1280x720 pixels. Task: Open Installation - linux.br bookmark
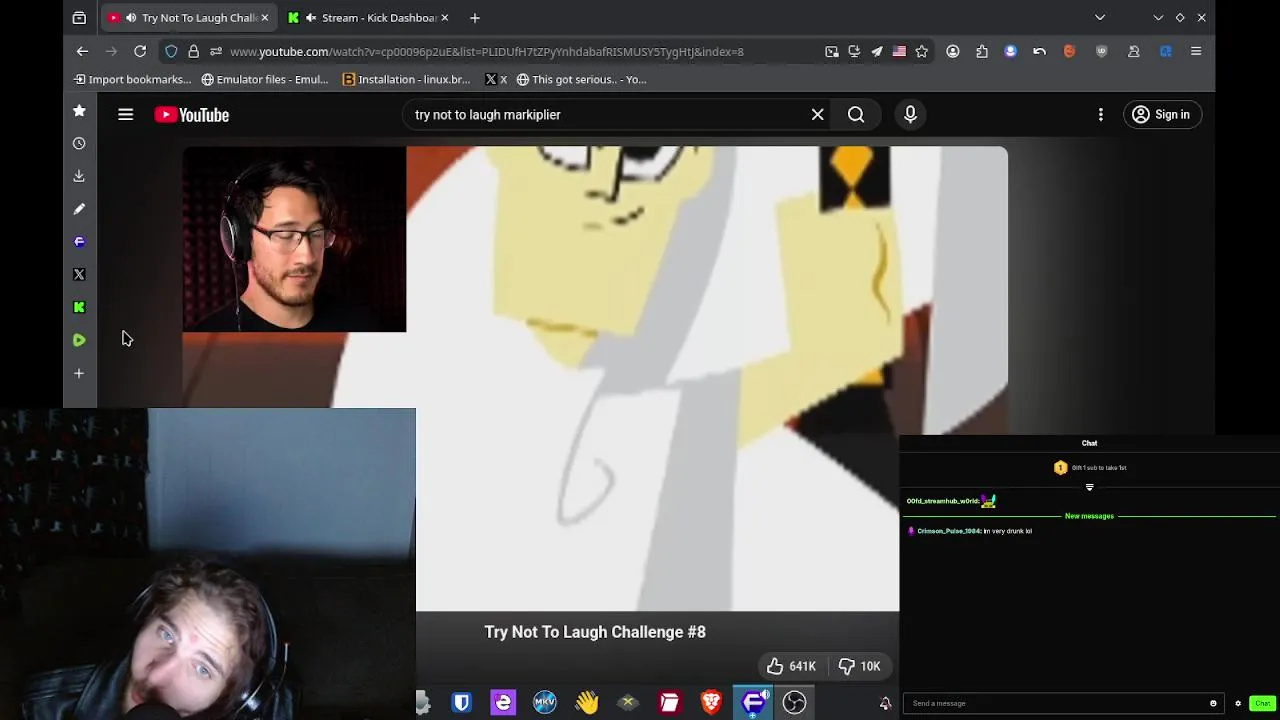(406, 79)
